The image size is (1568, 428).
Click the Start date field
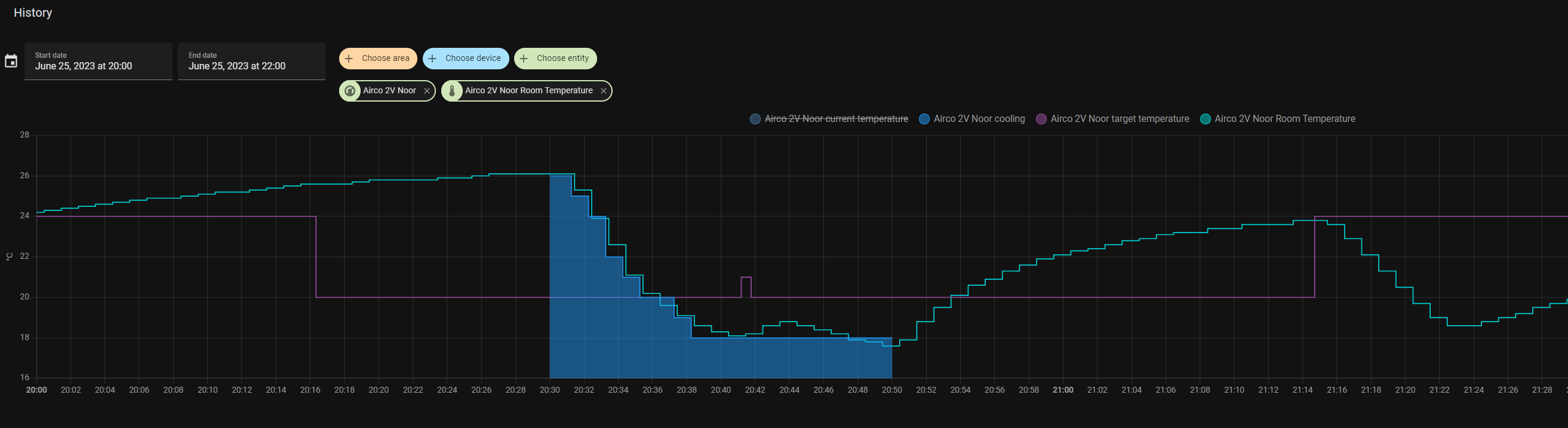pyautogui.click(x=99, y=61)
